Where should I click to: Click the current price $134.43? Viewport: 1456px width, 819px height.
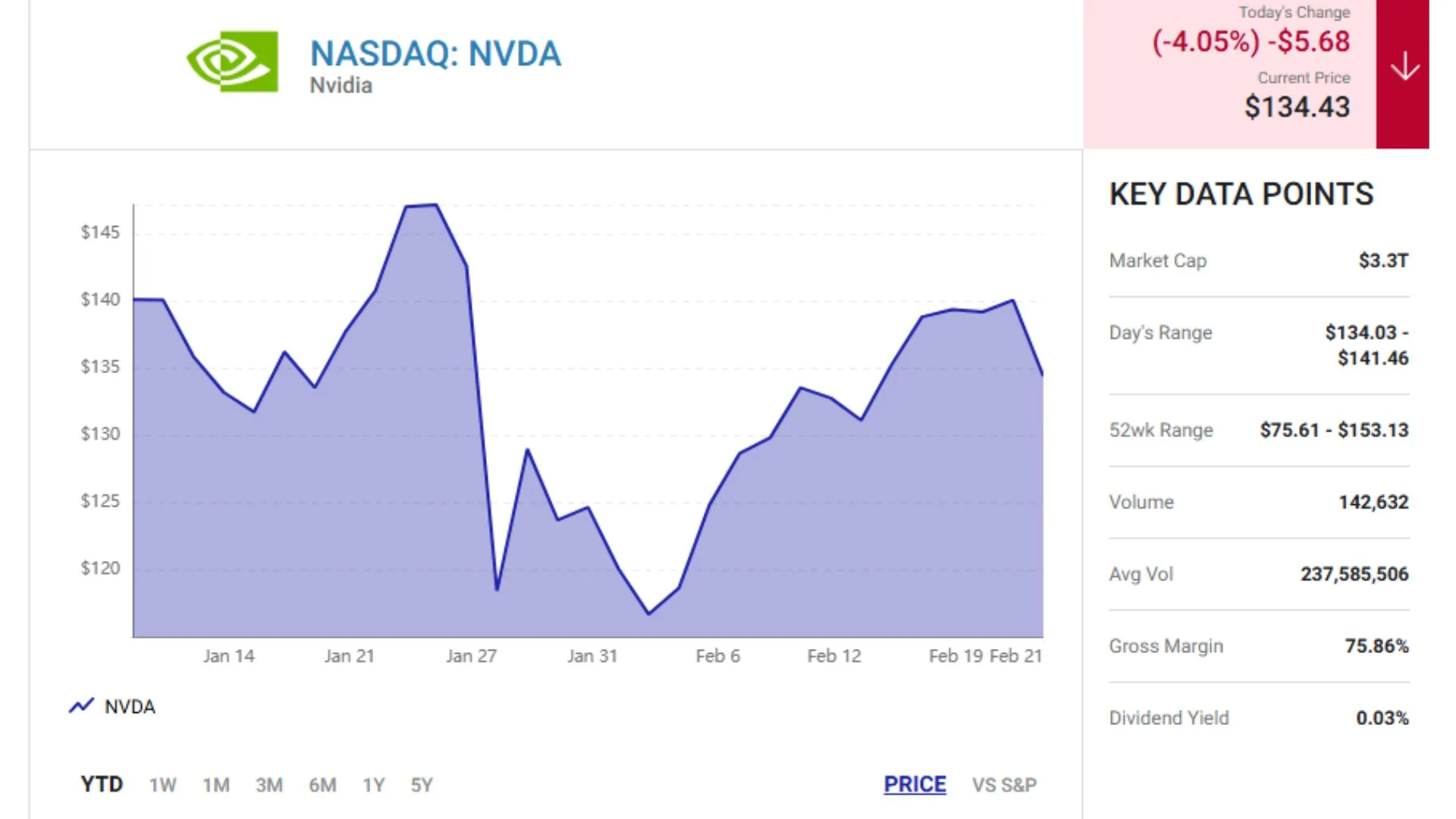1298,107
